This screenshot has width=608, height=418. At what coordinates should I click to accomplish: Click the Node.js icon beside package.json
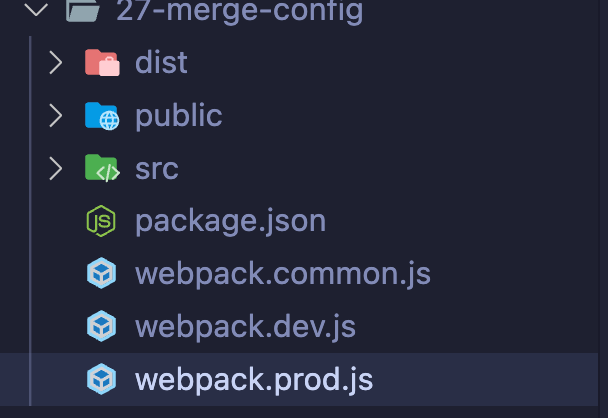101,221
